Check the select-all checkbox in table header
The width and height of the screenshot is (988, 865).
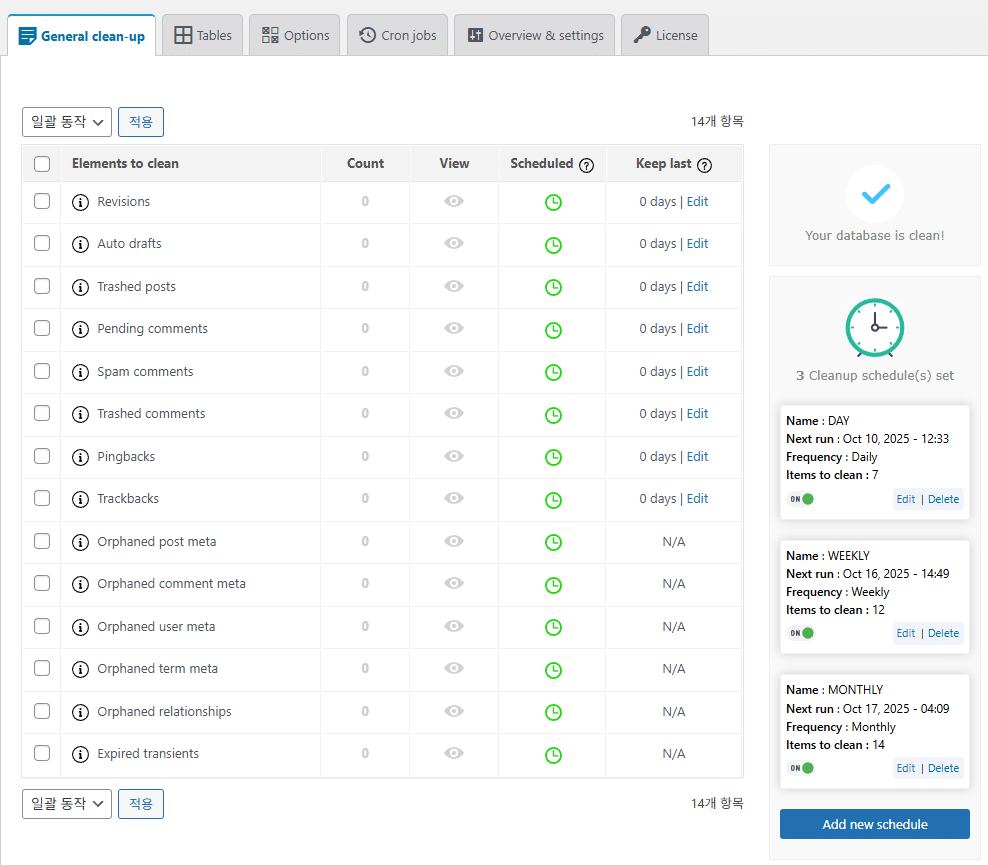click(x=42, y=164)
